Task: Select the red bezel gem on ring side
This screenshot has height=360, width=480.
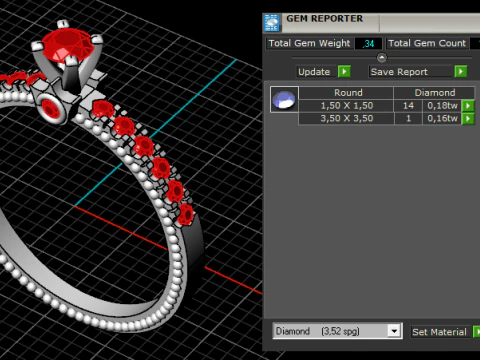Action: pyautogui.click(x=51, y=109)
